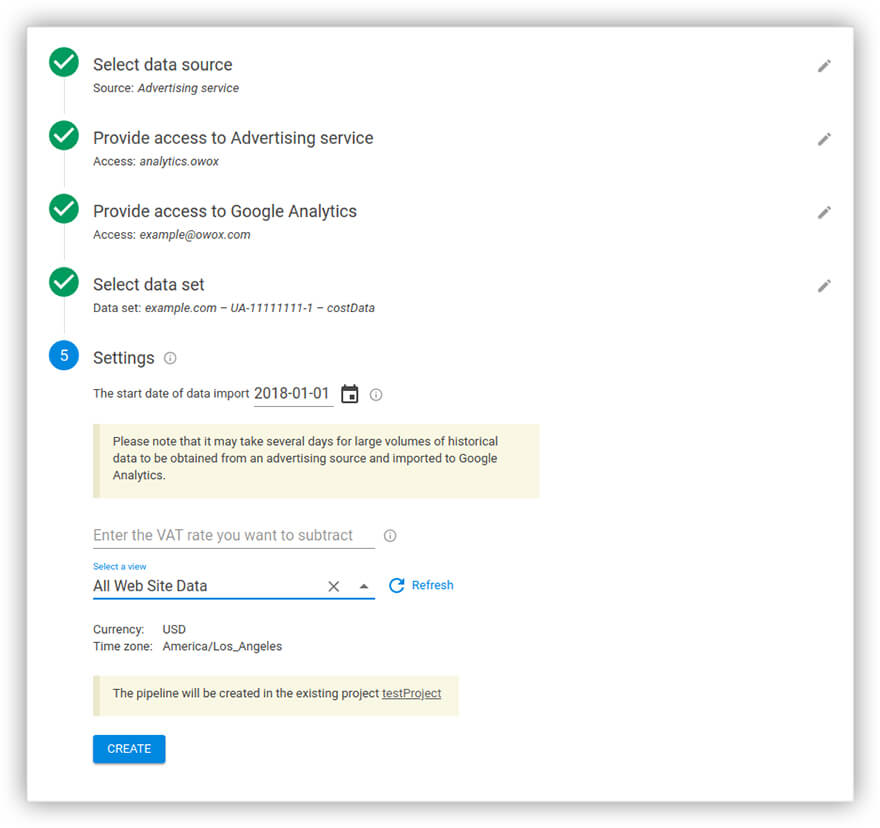This screenshot has height=828, width=880.
Task: Click pencil icon for Advertising service access
Action: coord(824,139)
